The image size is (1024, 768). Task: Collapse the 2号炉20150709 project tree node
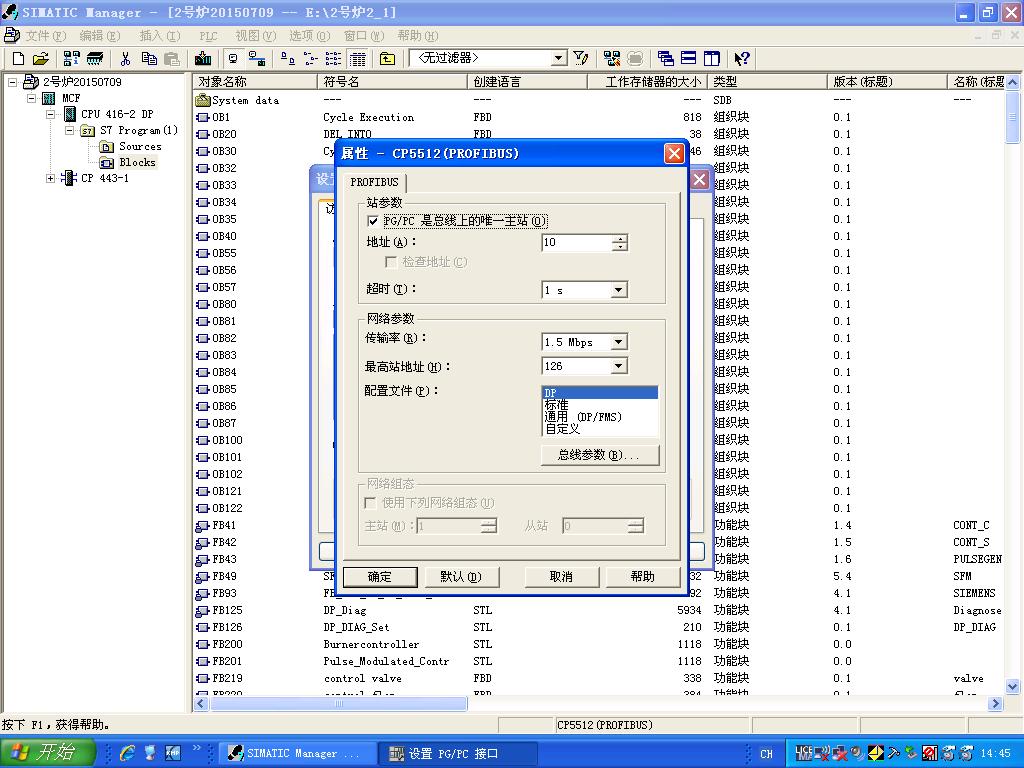[x=12, y=82]
